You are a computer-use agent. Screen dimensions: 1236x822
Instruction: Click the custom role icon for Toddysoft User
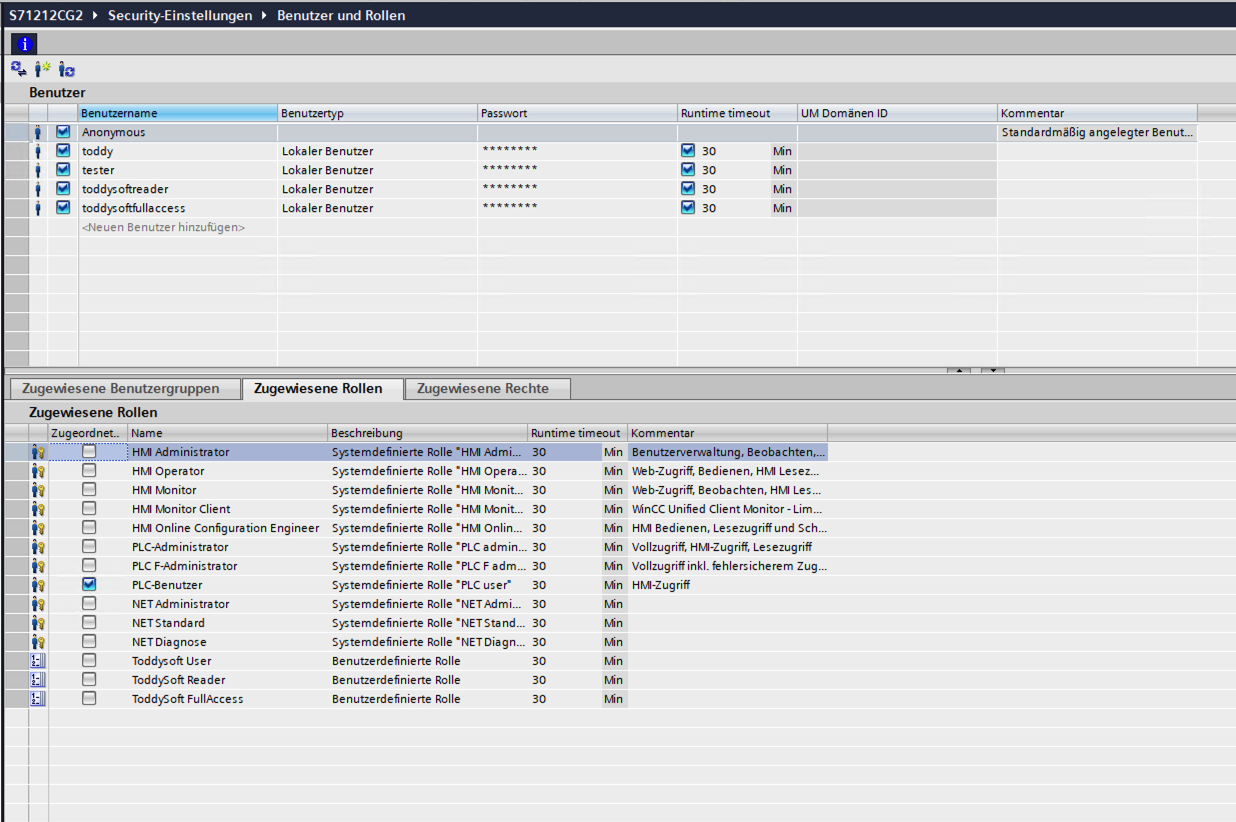click(38, 661)
